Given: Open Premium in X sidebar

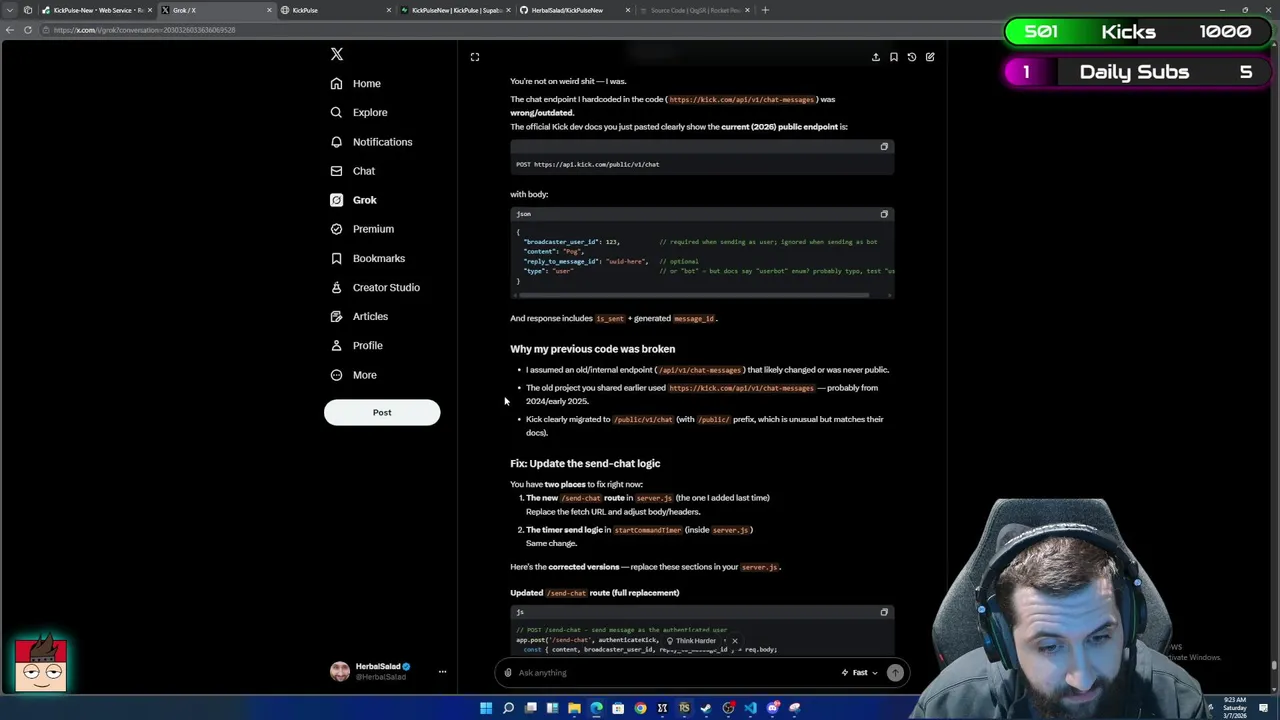Looking at the screenshot, I should pyautogui.click(x=362, y=229).
